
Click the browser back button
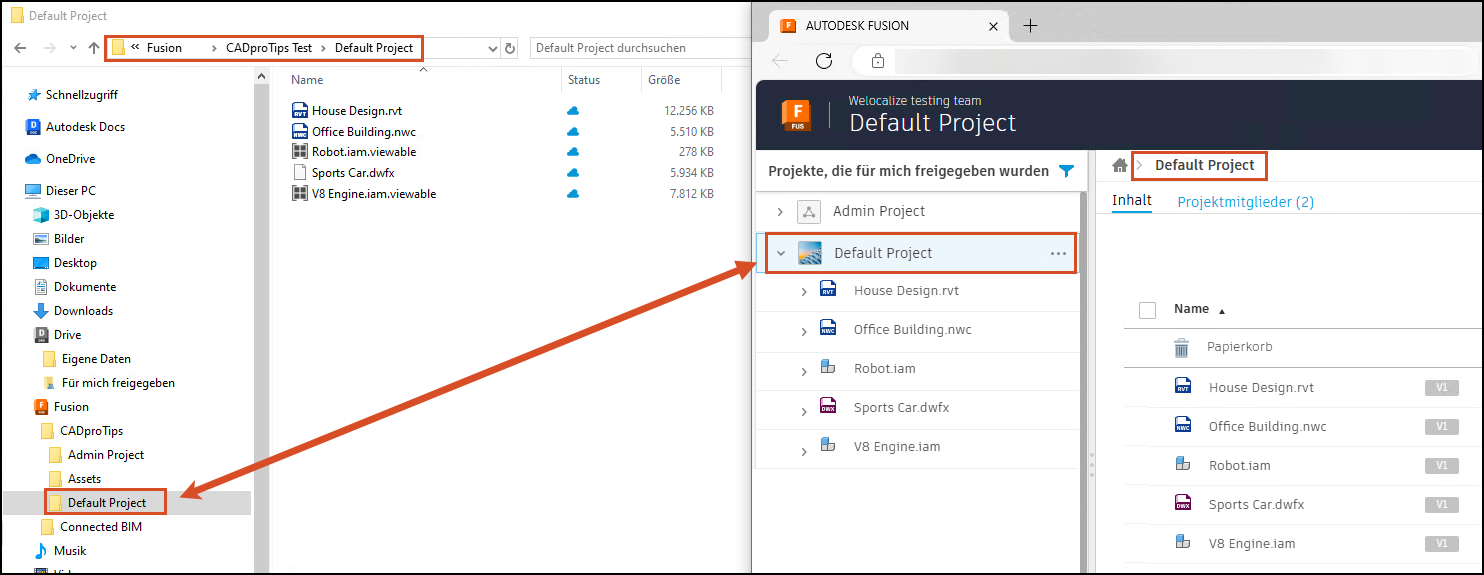[x=781, y=61]
